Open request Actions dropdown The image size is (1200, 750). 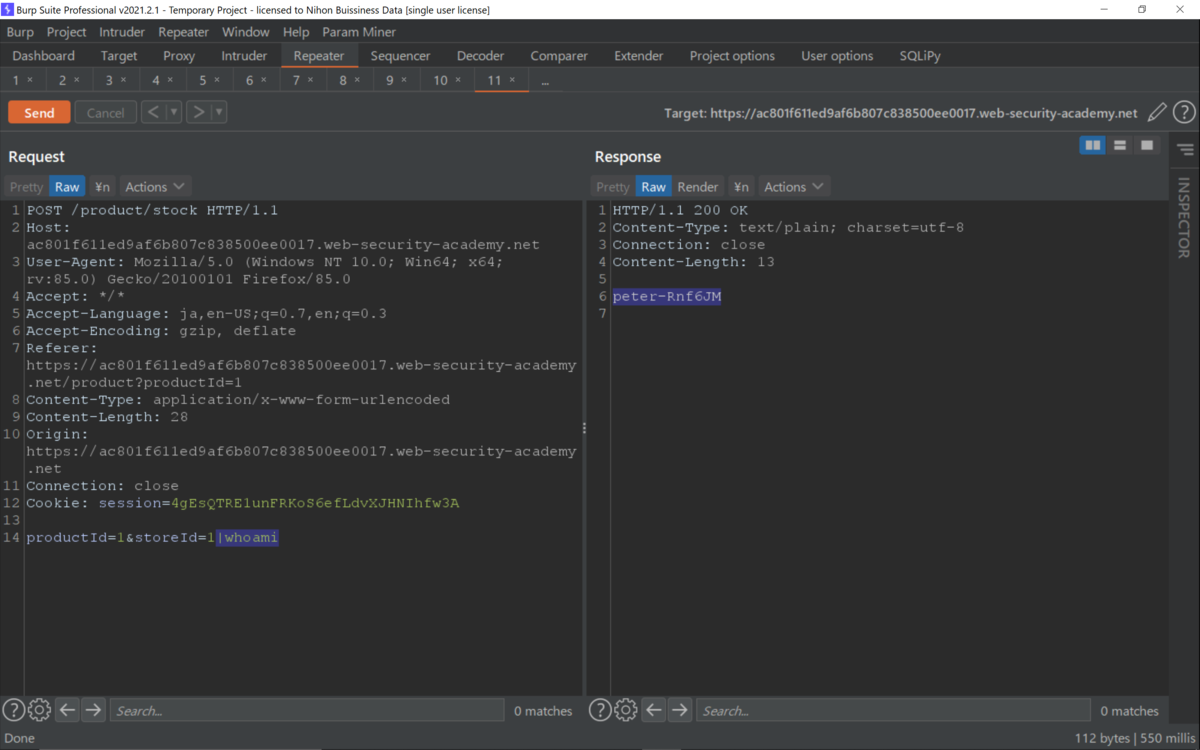click(155, 186)
